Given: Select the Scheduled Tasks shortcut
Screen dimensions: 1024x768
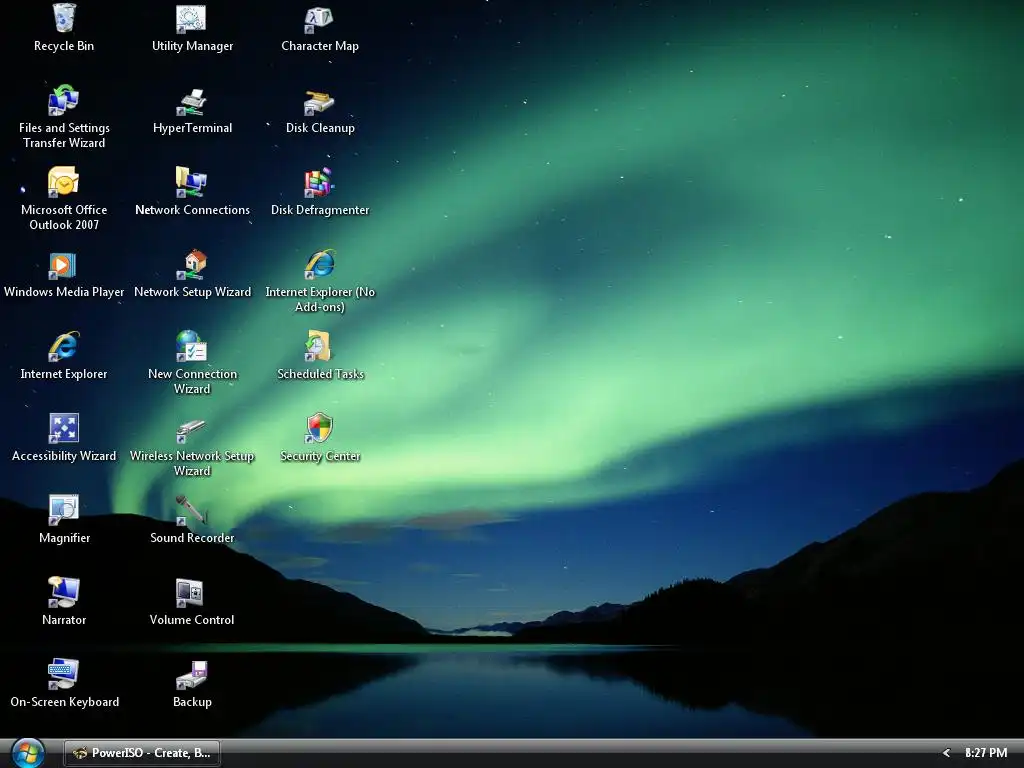Looking at the screenshot, I should tap(319, 346).
